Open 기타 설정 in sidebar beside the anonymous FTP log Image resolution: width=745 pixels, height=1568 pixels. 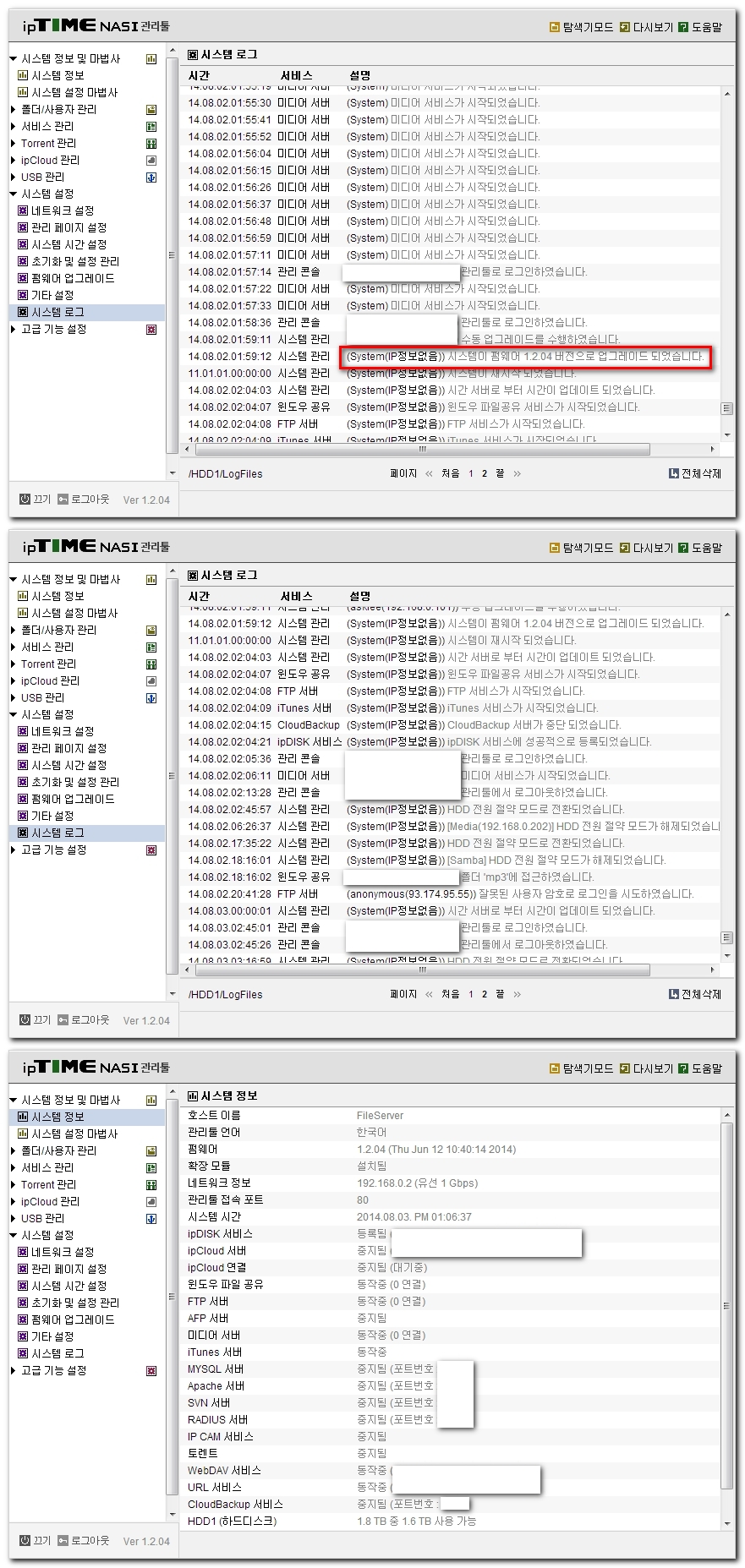click(x=52, y=816)
